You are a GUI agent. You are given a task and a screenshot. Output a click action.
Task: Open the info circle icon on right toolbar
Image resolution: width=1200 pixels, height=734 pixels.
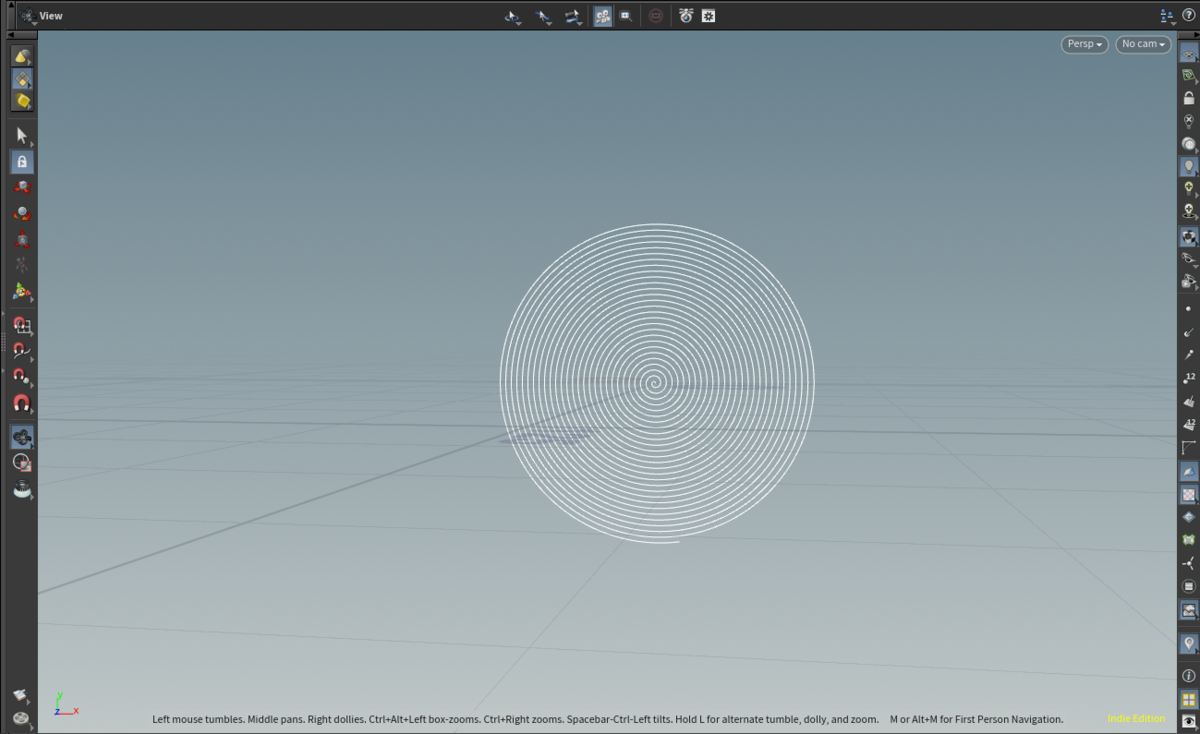pyautogui.click(x=1189, y=676)
